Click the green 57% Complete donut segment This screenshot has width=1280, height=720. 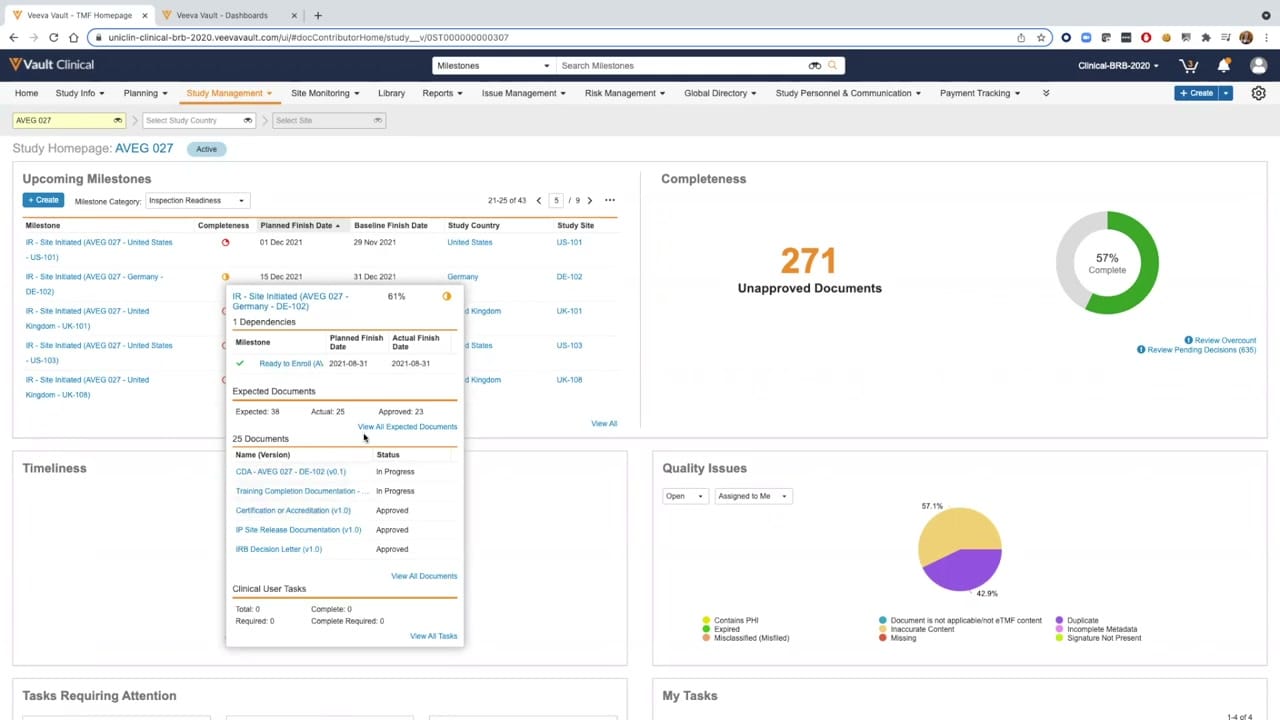[x=1138, y=262]
